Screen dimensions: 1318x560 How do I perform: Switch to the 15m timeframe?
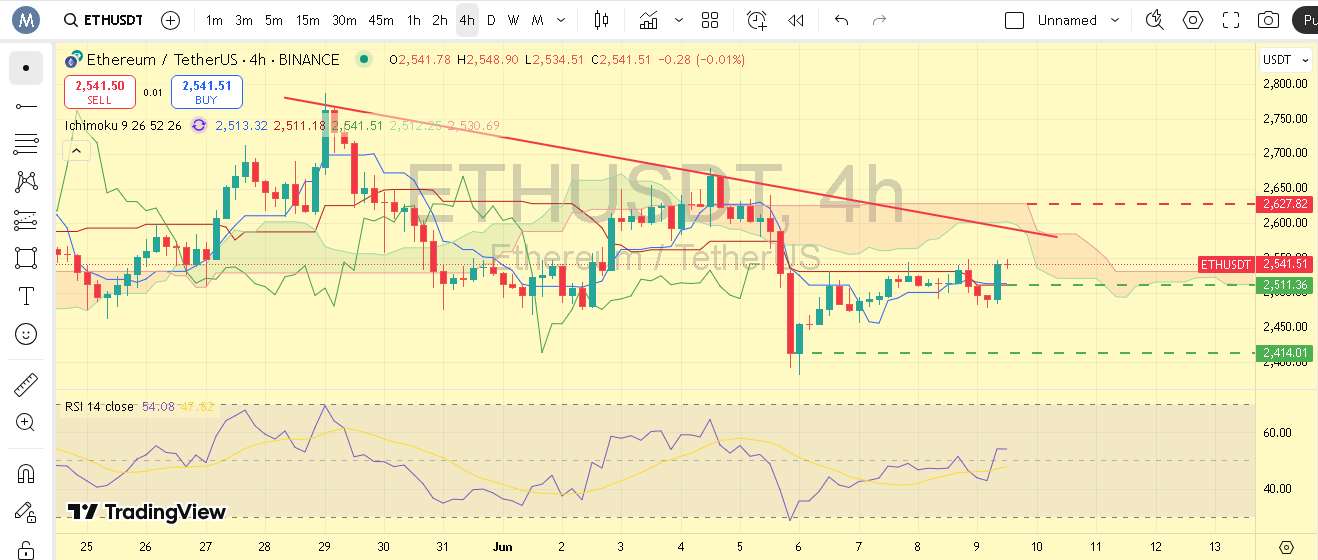pyautogui.click(x=308, y=20)
